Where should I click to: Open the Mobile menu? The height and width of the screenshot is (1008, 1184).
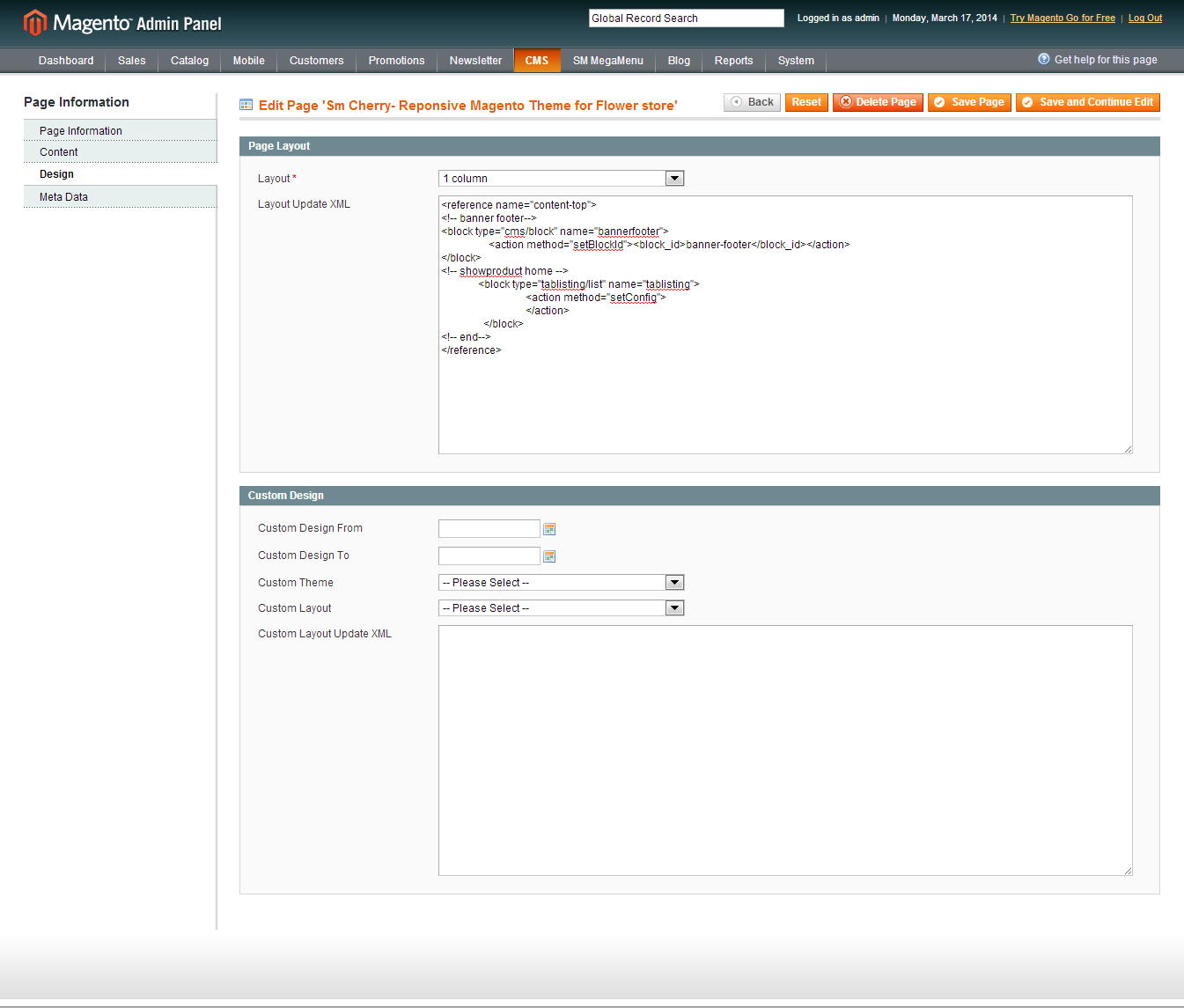pyautogui.click(x=249, y=61)
